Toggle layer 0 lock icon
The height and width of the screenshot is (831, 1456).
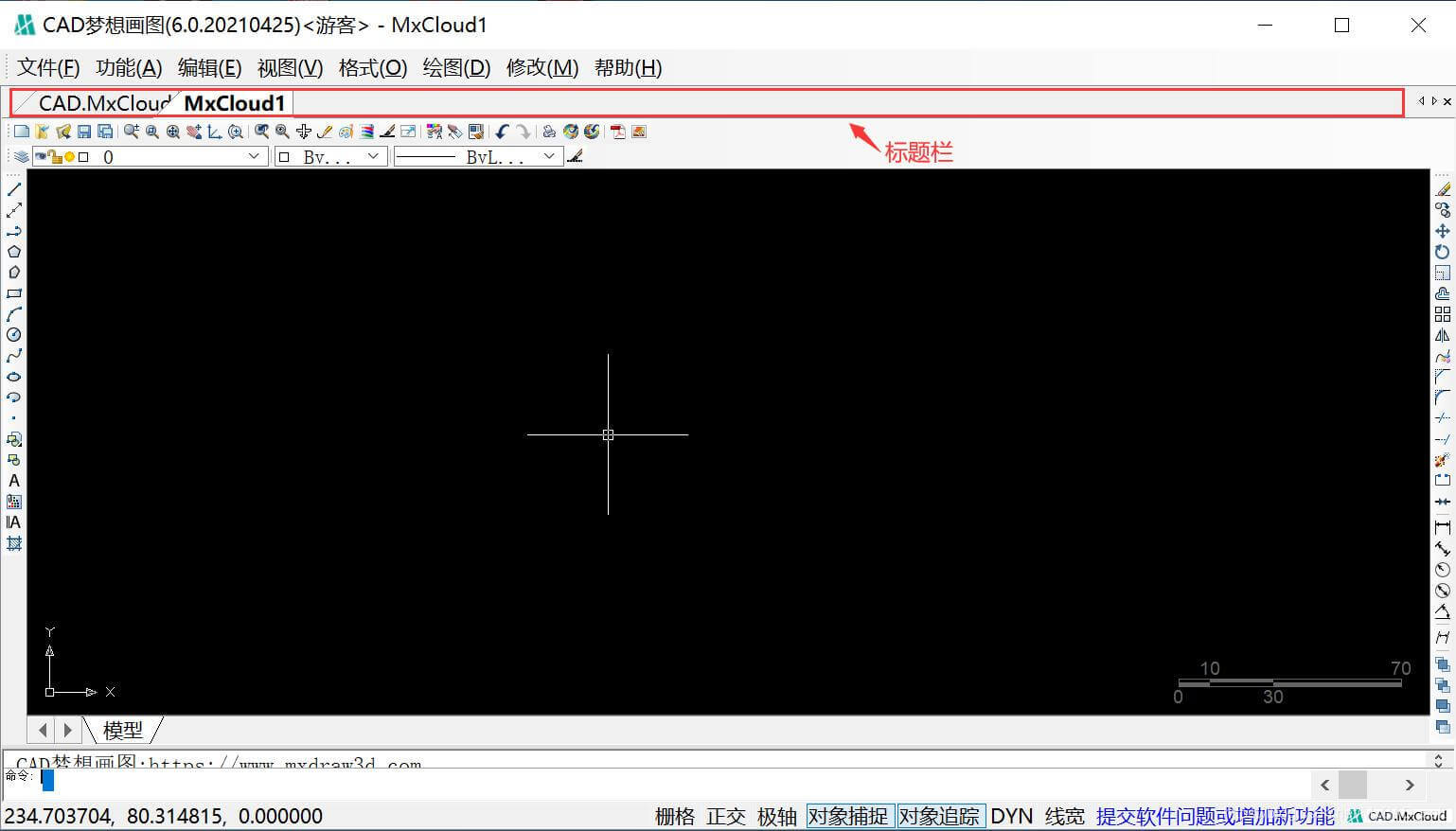coord(56,157)
